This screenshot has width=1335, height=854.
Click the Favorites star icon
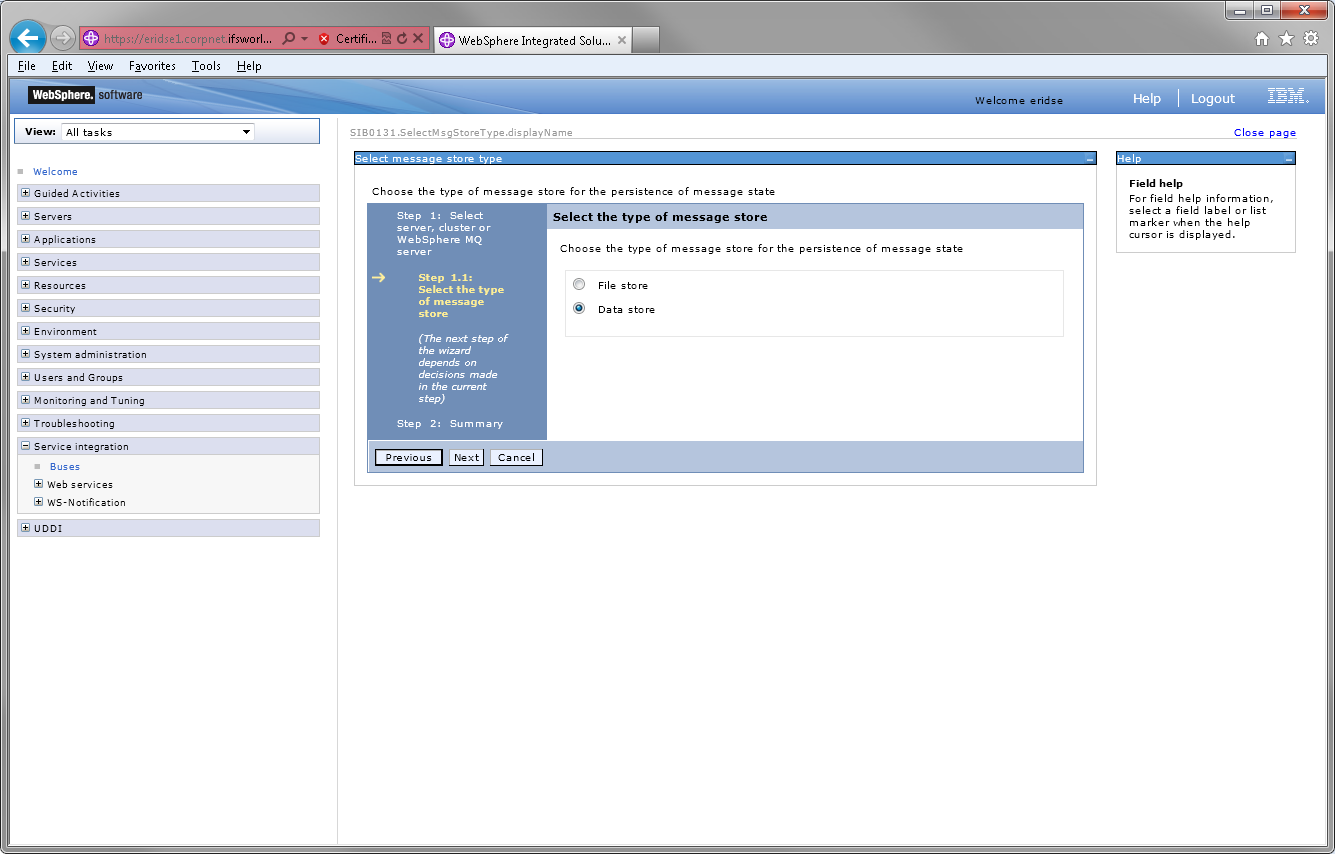pos(1286,39)
